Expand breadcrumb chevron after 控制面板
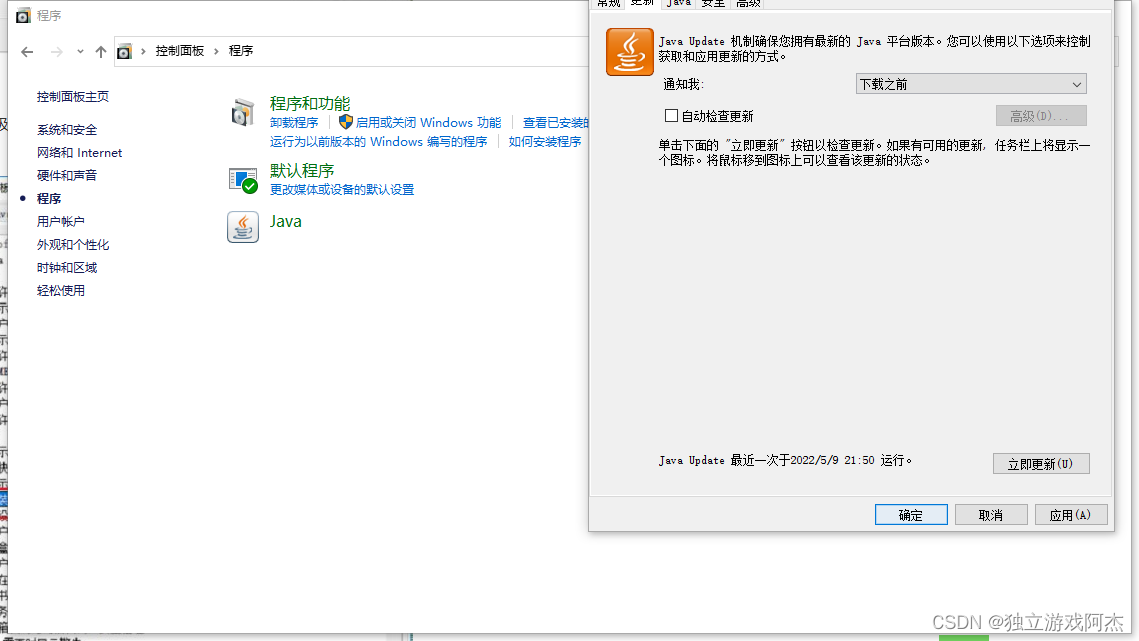This screenshot has width=1139, height=641. [216, 51]
